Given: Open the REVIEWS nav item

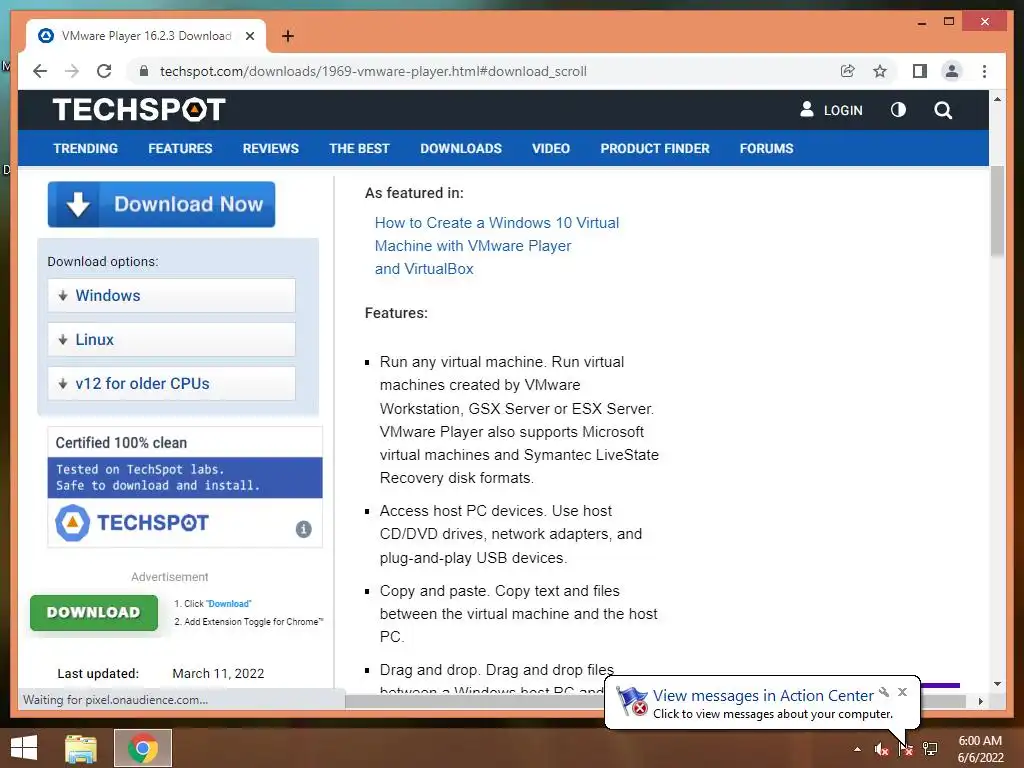Looking at the screenshot, I should (270, 148).
